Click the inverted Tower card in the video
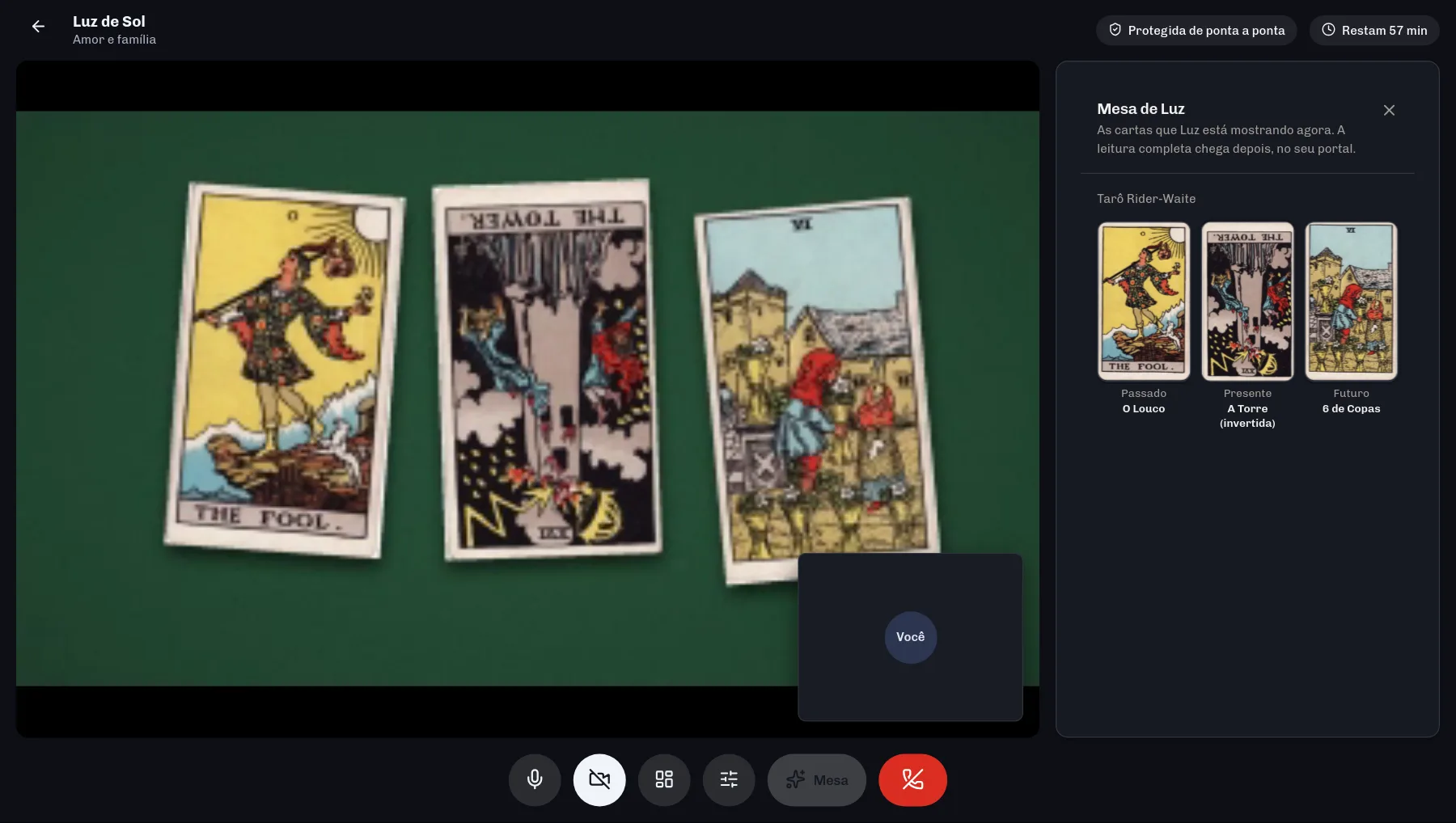Screen dimensions: 1456x823 tap(547, 369)
